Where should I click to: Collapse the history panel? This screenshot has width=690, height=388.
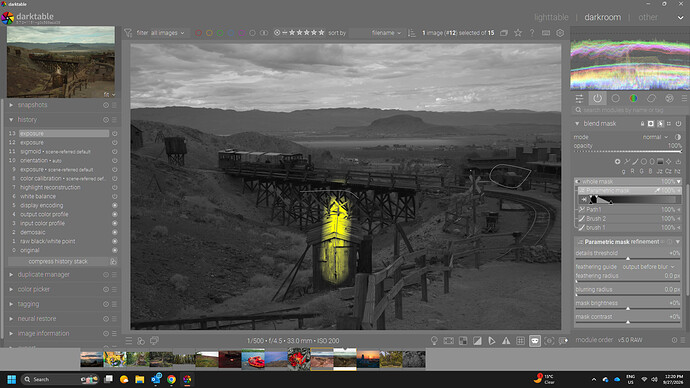(x=11, y=120)
